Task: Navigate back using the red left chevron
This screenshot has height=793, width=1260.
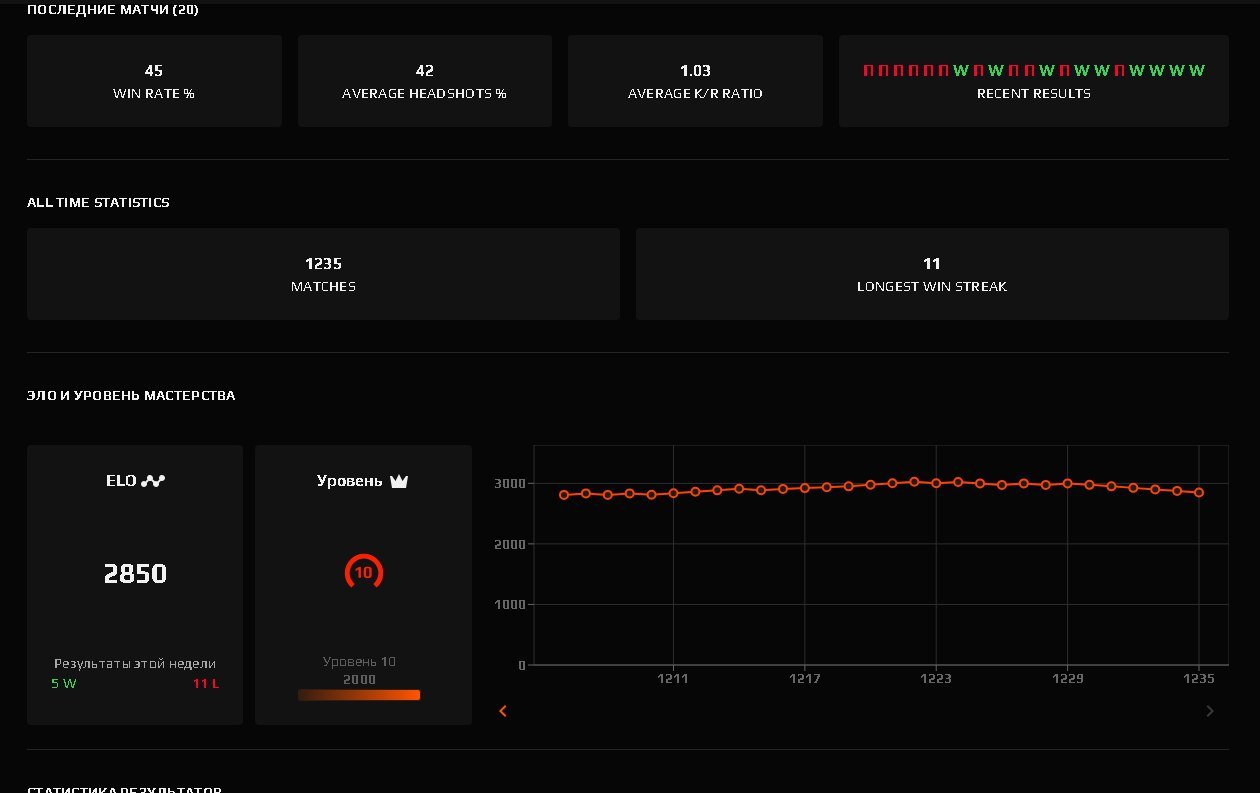Action: click(x=503, y=711)
